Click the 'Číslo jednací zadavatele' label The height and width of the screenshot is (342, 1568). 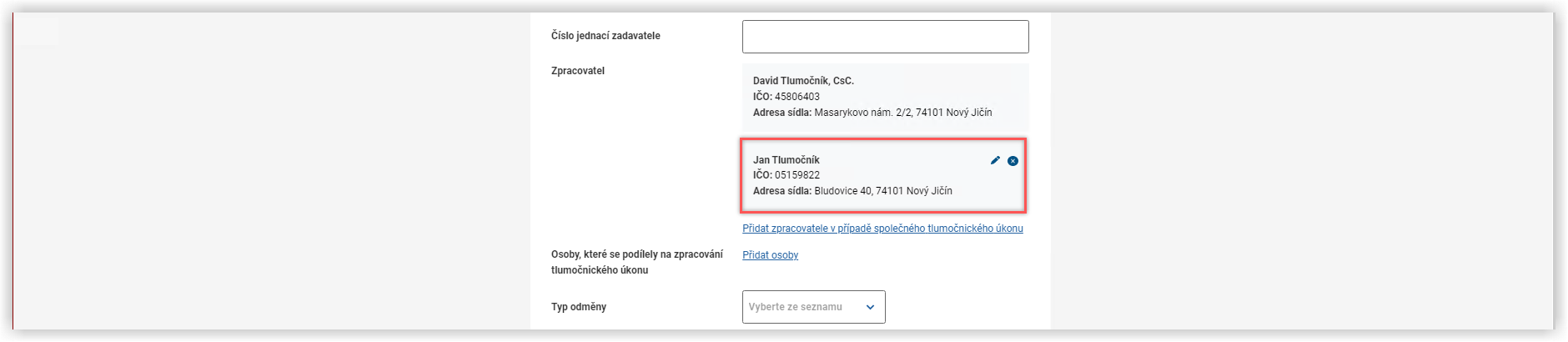click(606, 36)
